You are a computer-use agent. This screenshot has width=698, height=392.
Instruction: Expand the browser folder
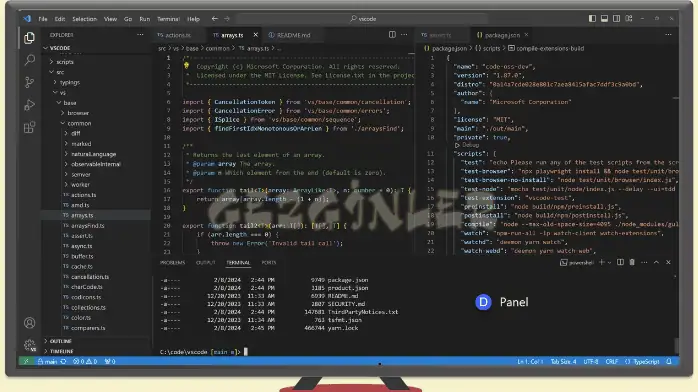[x=96, y=113]
